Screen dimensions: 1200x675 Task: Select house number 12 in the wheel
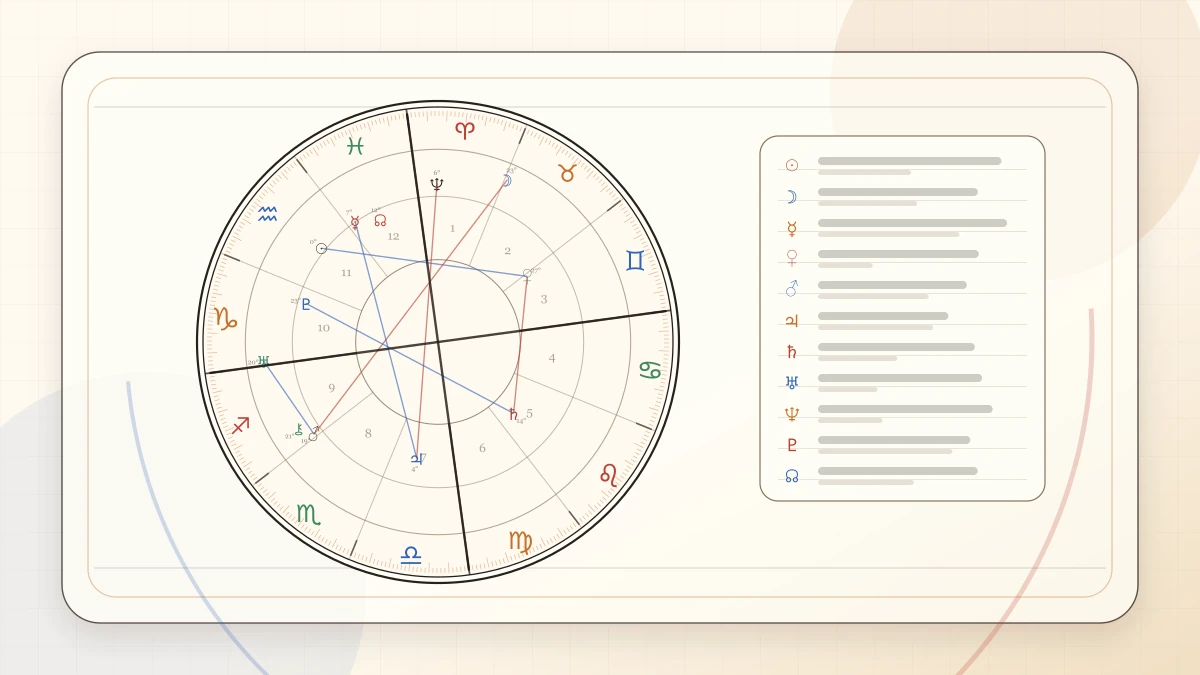point(393,237)
